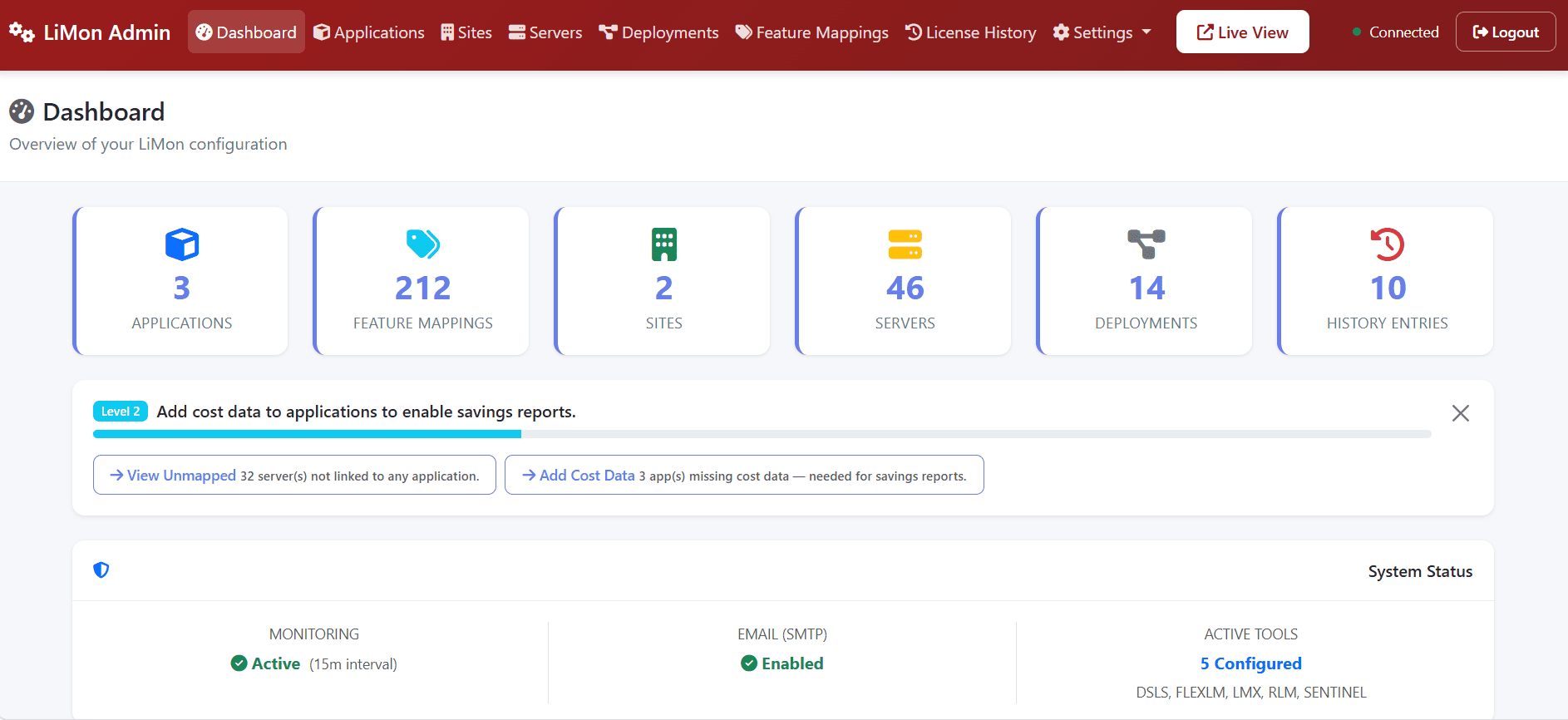Open the LiMon Admin brand link

[x=90, y=32]
